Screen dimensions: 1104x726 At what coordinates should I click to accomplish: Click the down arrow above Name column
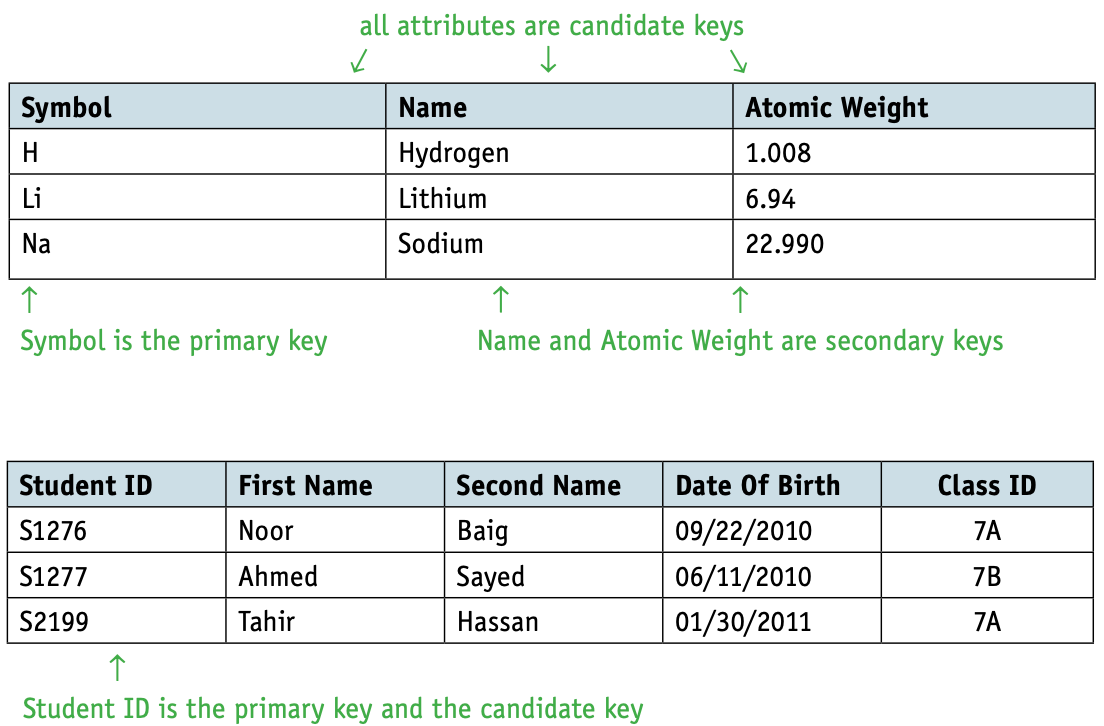tap(548, 60)
